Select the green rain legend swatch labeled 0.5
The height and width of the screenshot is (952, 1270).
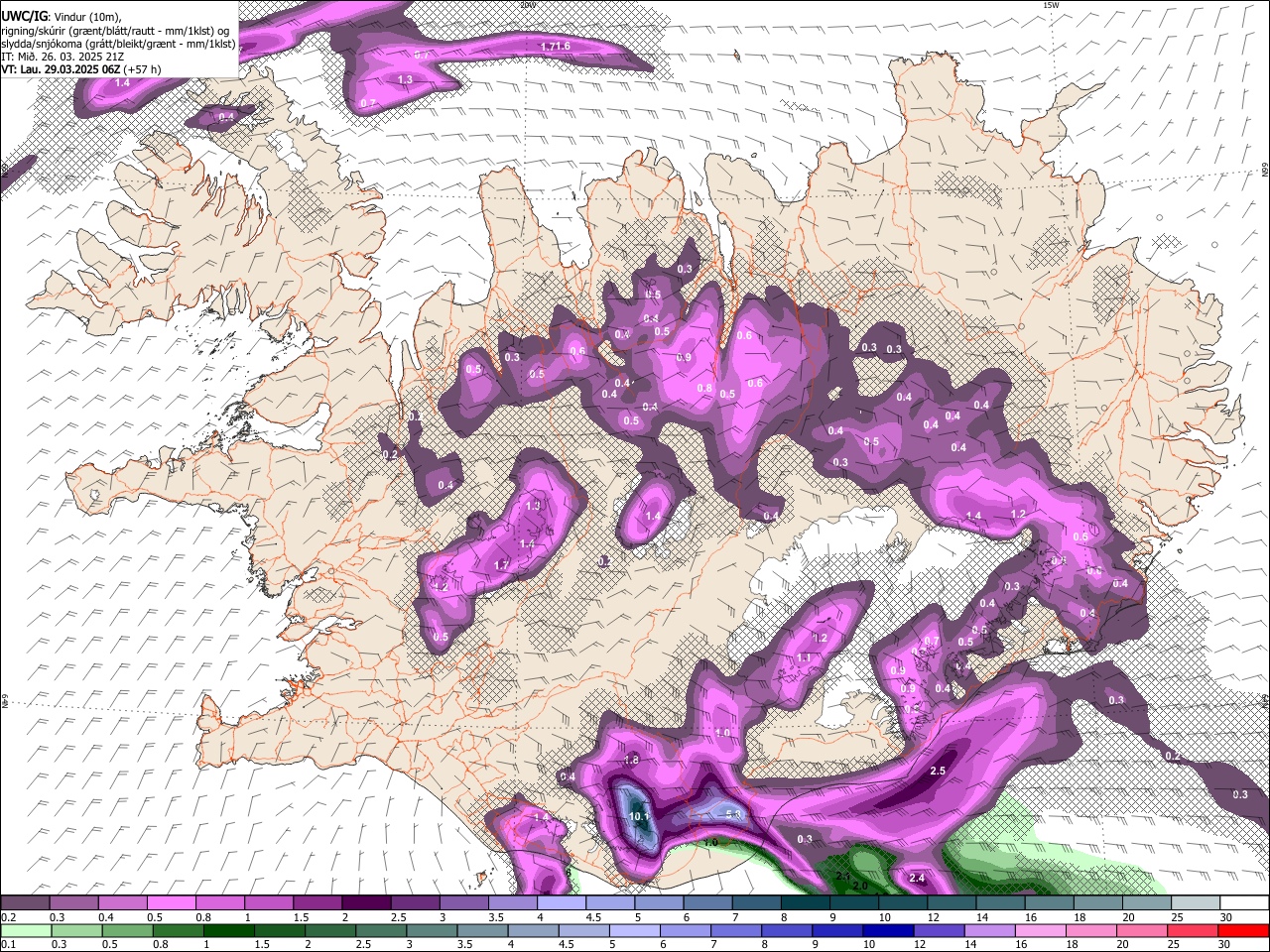pos(127,930)
